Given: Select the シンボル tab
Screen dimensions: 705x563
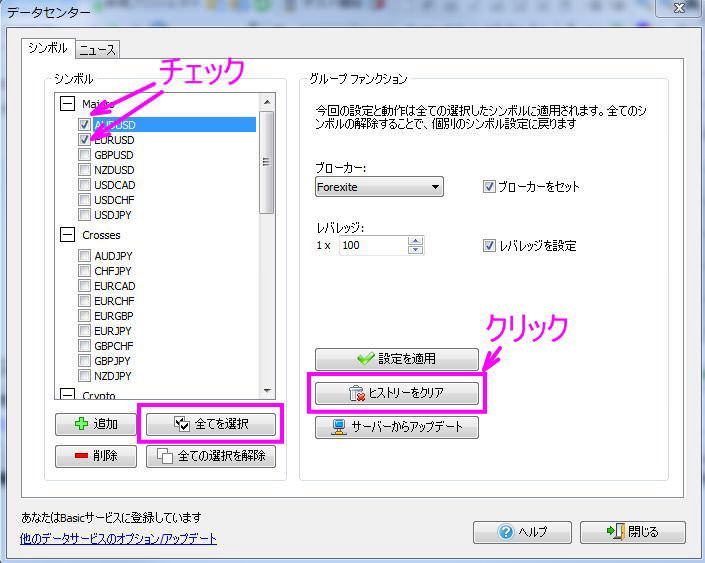Looking at the screenshot, I should click(47, 48).
